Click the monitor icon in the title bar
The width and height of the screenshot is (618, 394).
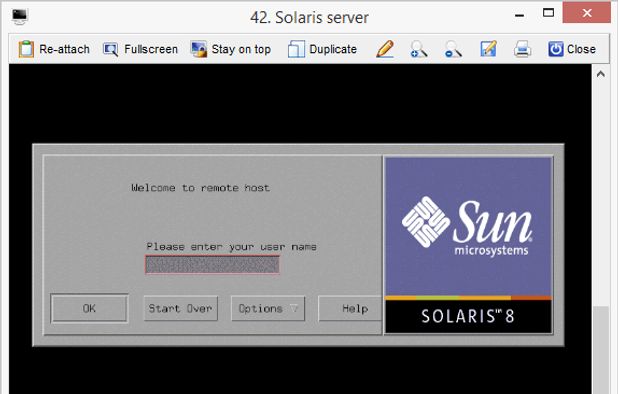click(x=20, y=17)
